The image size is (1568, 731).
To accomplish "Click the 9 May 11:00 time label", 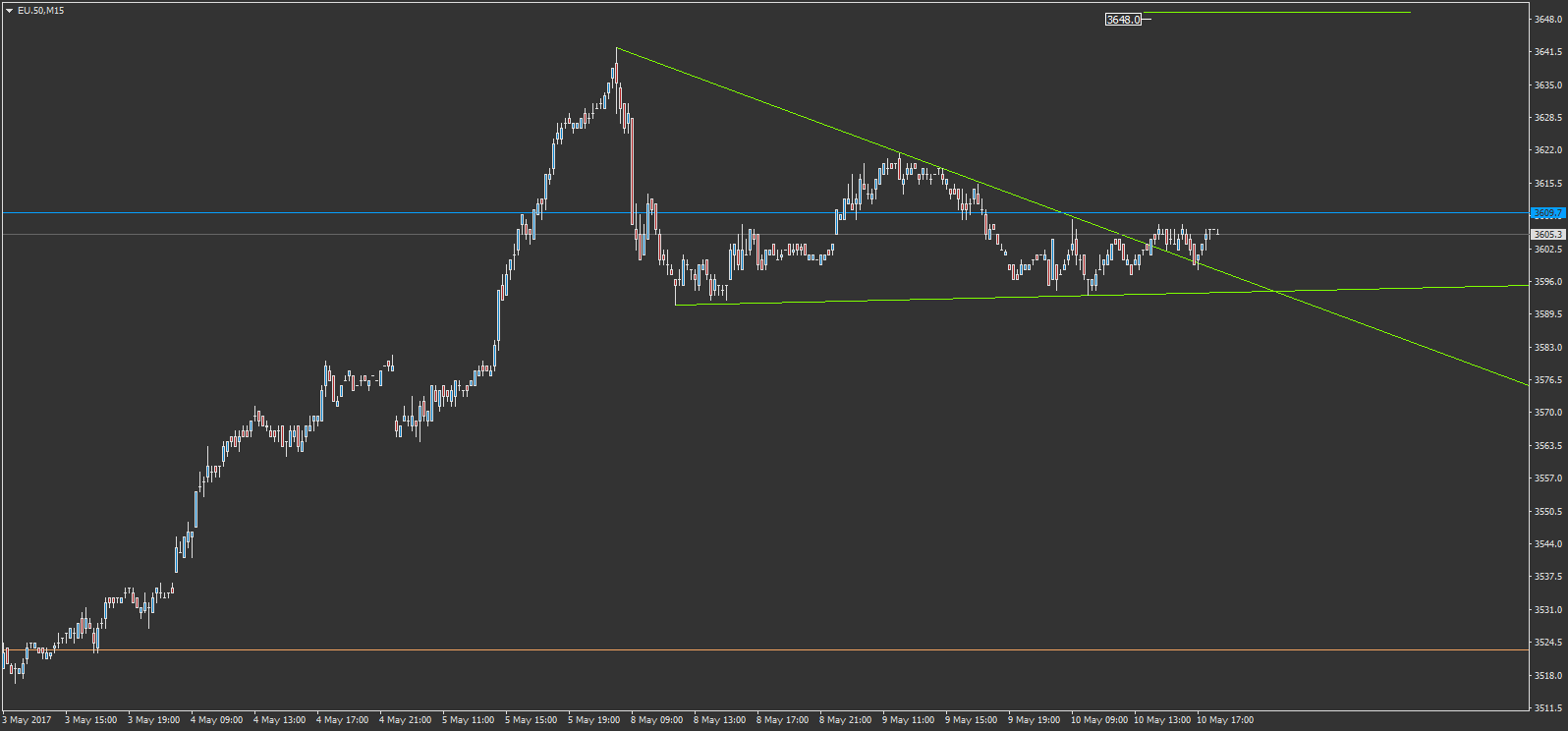I will pyautogui.click(x=908, y=720).
